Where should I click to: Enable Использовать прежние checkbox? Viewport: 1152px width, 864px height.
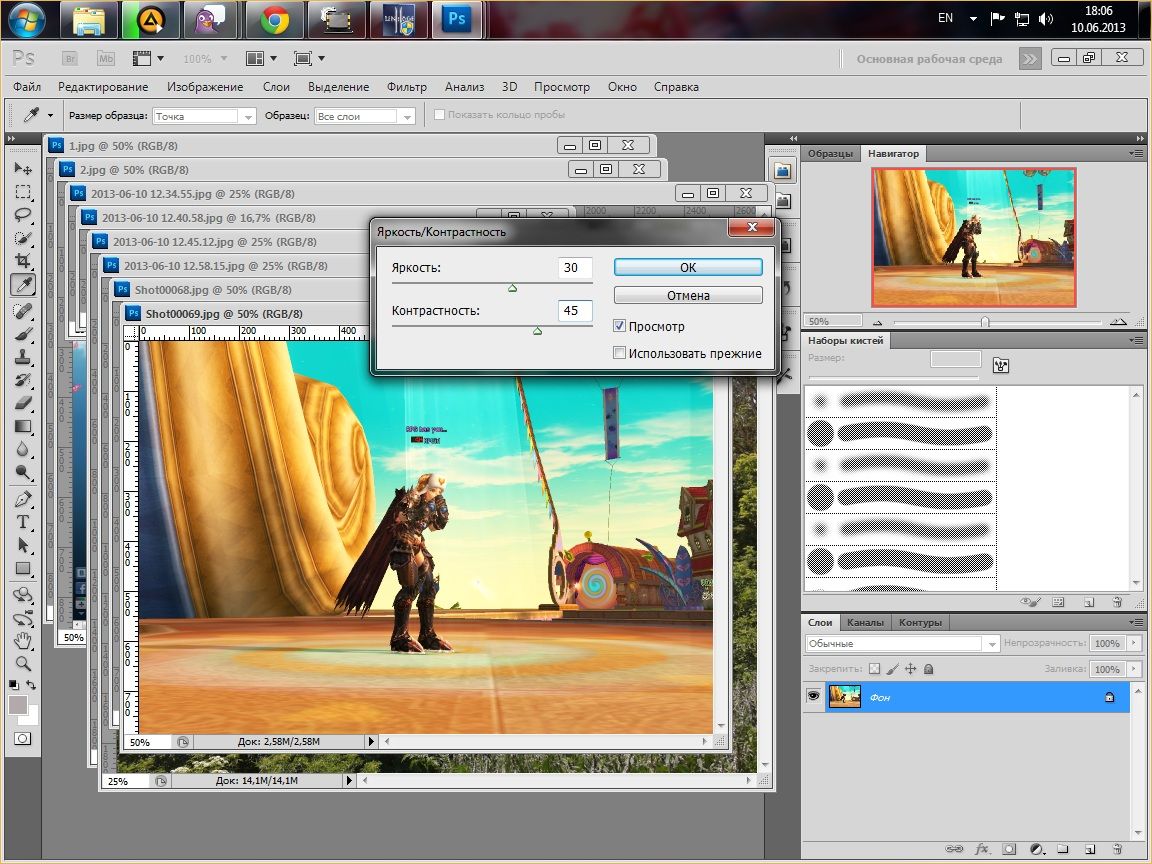point(619,353)
